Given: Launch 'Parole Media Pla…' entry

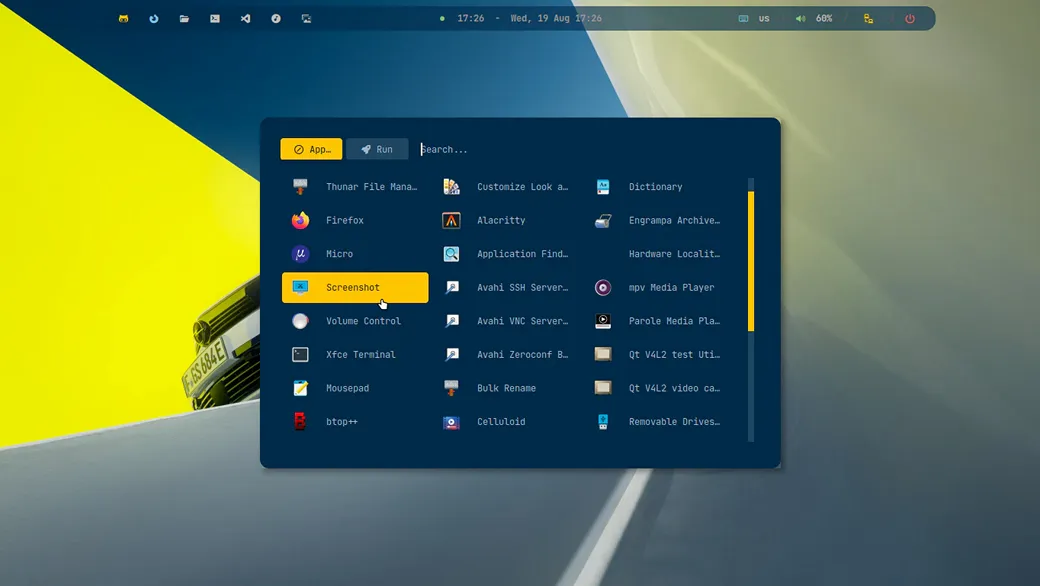Looking at the screenshot, I should click(658, 321).
